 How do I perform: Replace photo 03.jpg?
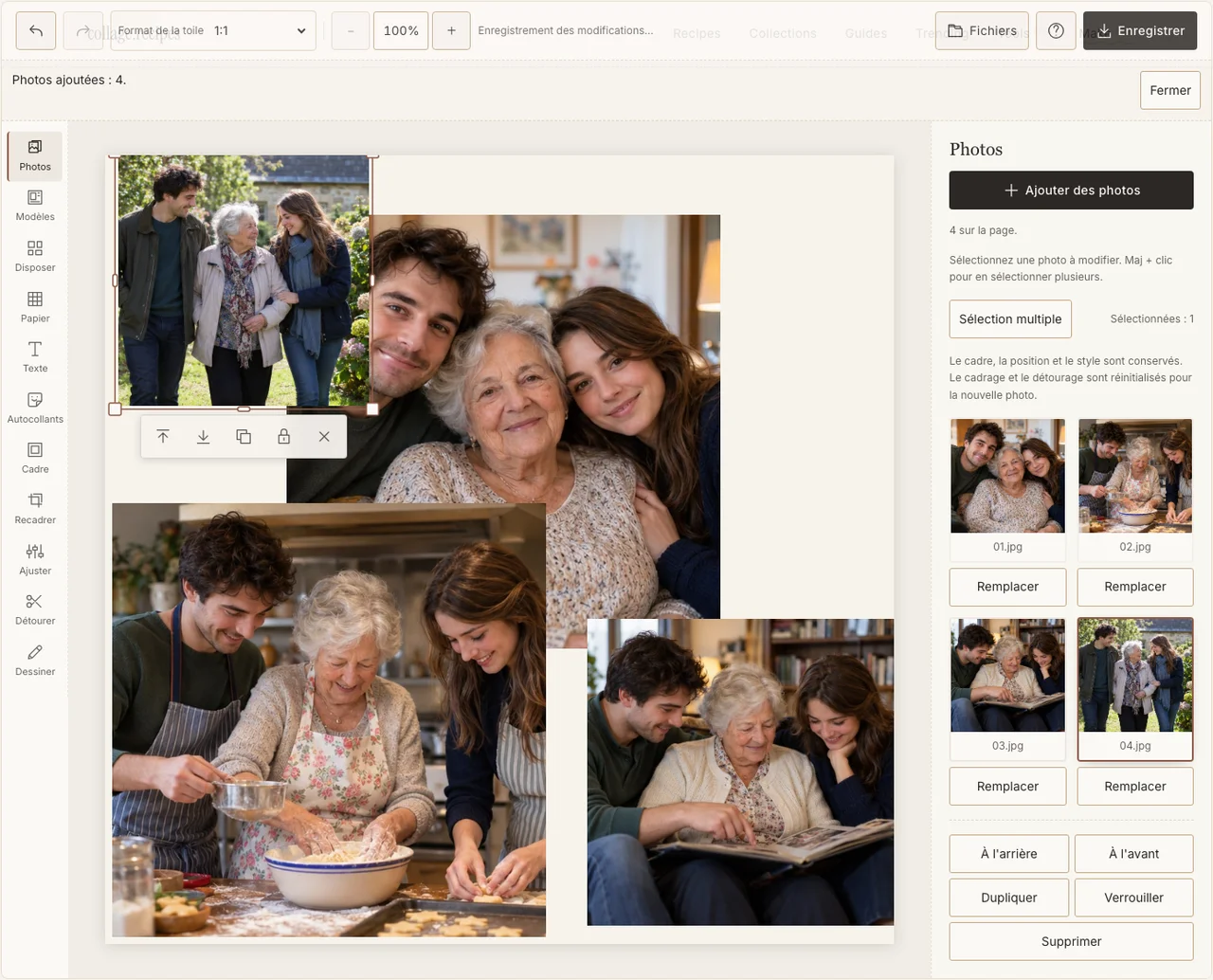click(x=1007, y=787)
